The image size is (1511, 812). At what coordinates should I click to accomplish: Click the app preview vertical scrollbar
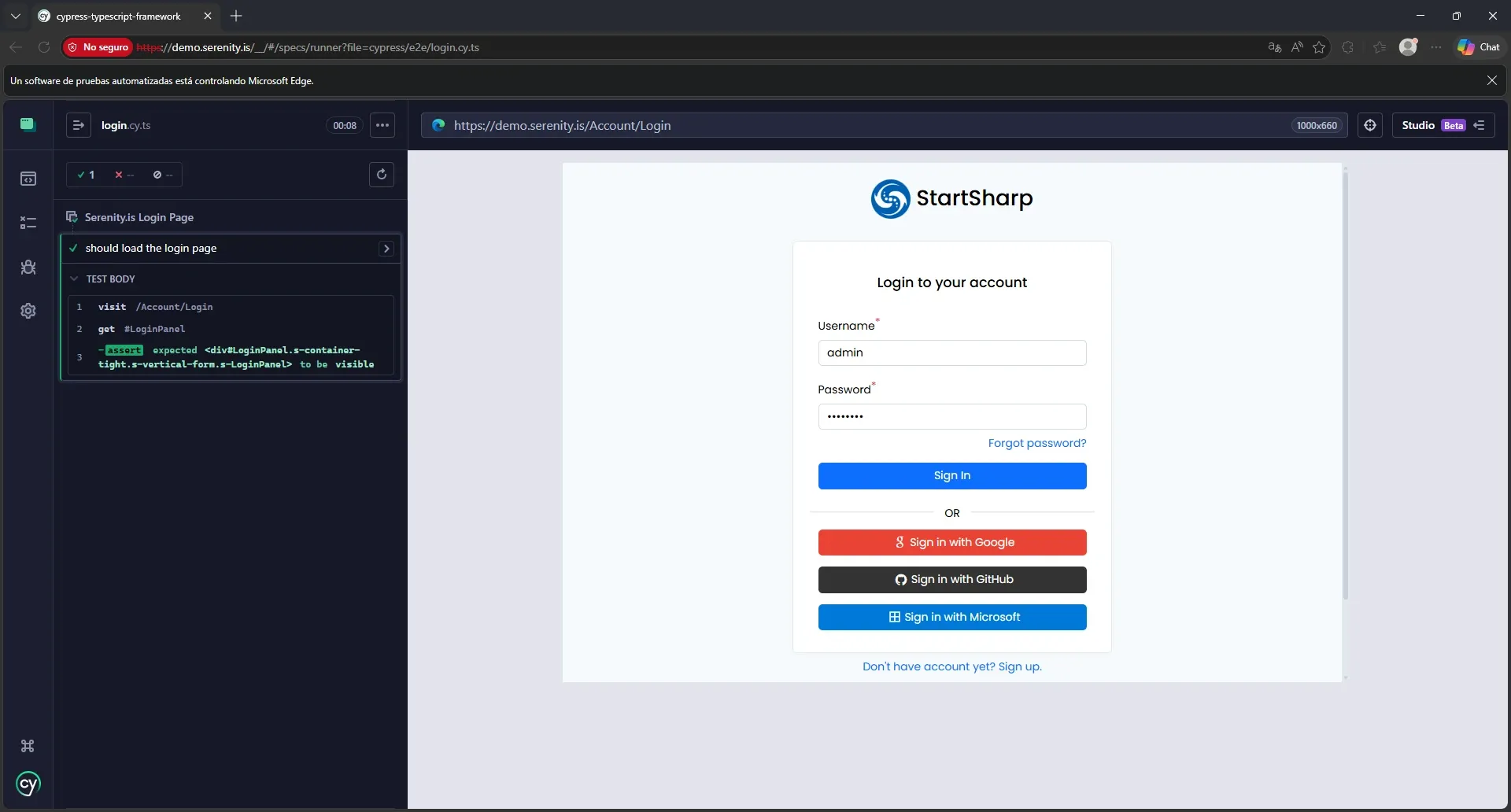point(1345,386)
